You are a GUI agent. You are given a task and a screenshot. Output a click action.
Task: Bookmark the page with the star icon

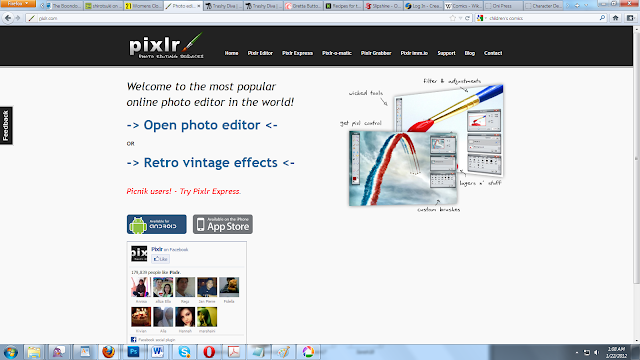pyautogui.click(x=453, y=18)
